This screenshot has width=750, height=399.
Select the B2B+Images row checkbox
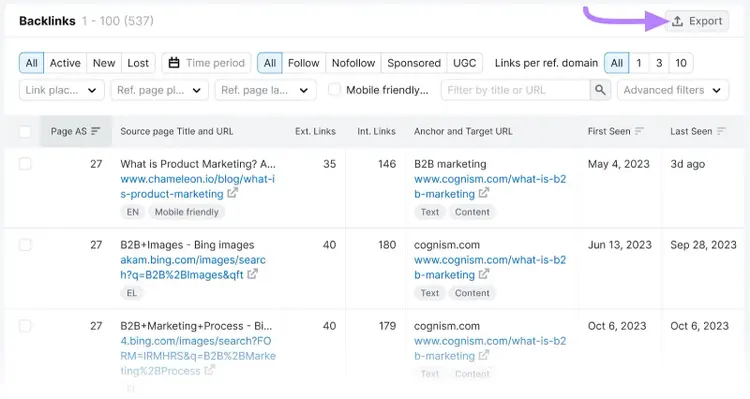(x=25, y=245)
